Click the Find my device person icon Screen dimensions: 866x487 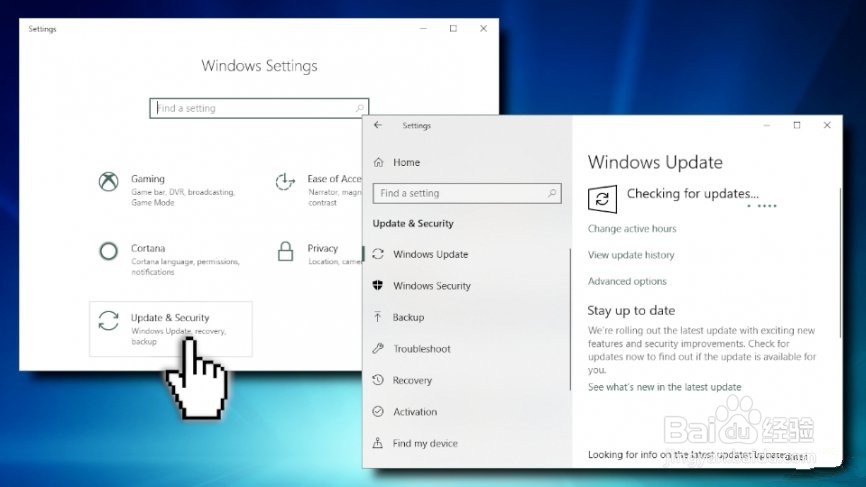coord(378,443)
